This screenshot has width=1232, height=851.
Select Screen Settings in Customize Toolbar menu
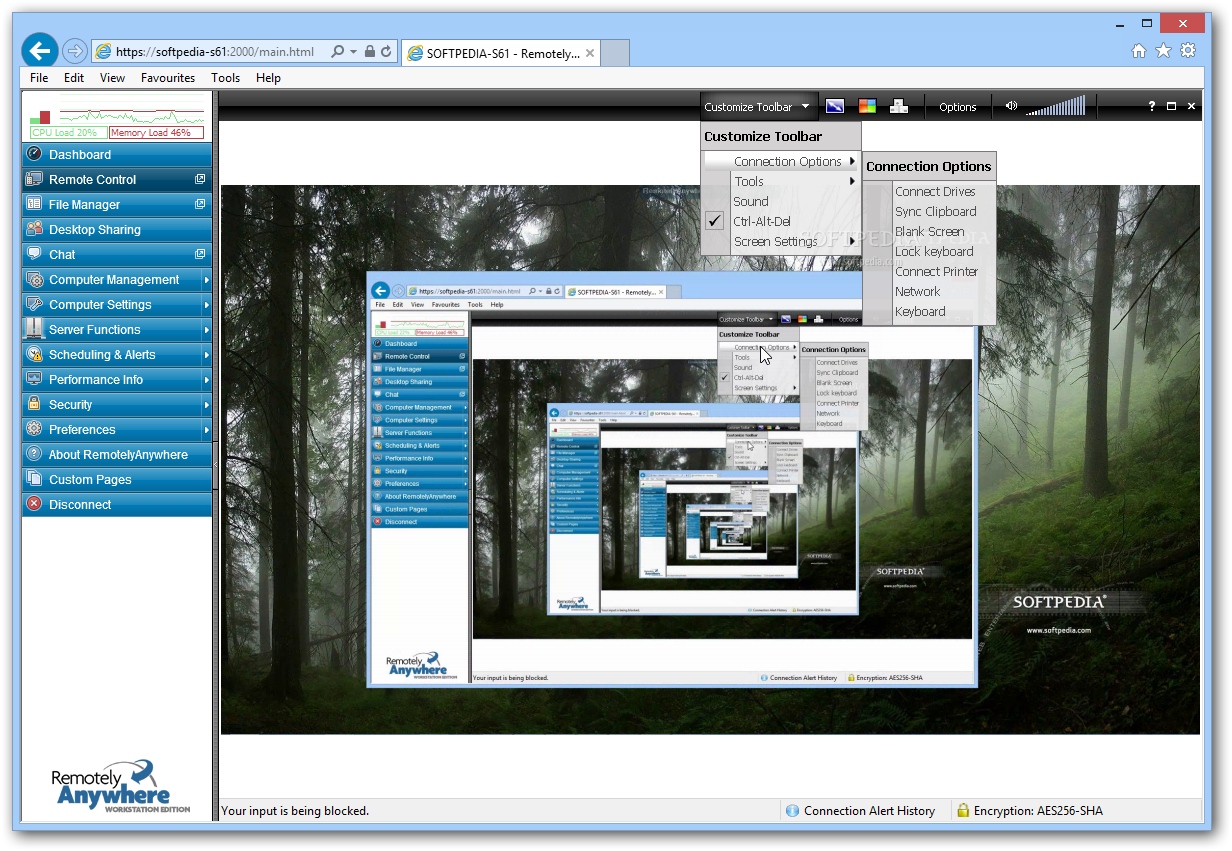point(781,241)
